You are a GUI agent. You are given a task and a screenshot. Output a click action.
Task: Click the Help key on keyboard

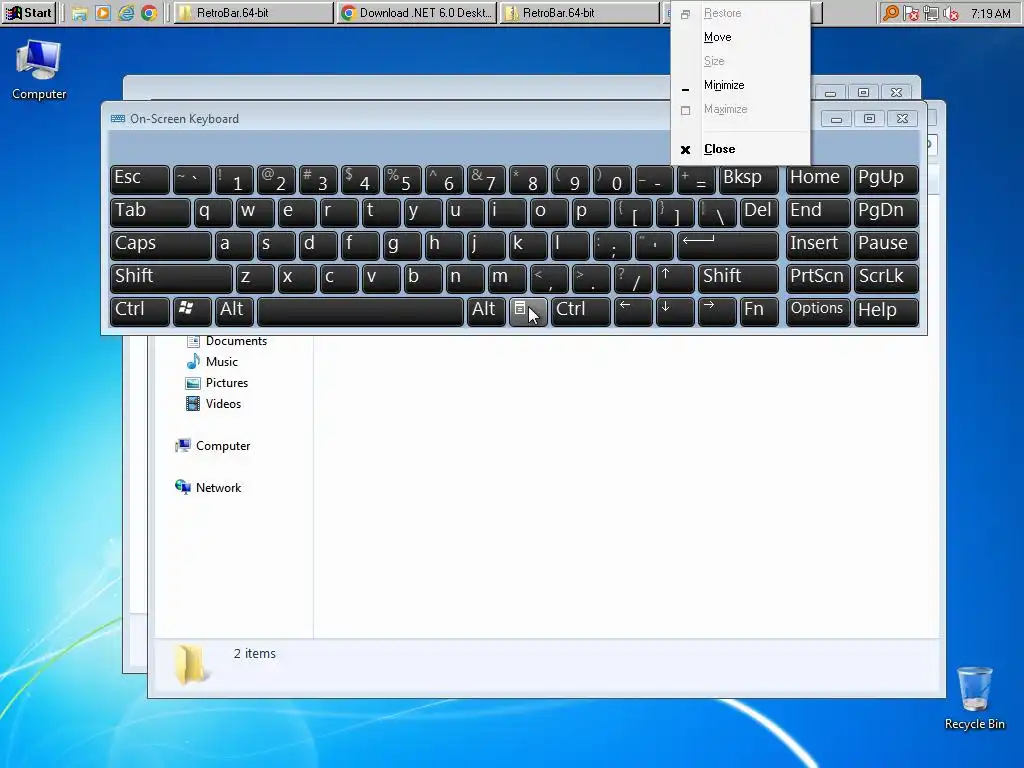[886, 311]
